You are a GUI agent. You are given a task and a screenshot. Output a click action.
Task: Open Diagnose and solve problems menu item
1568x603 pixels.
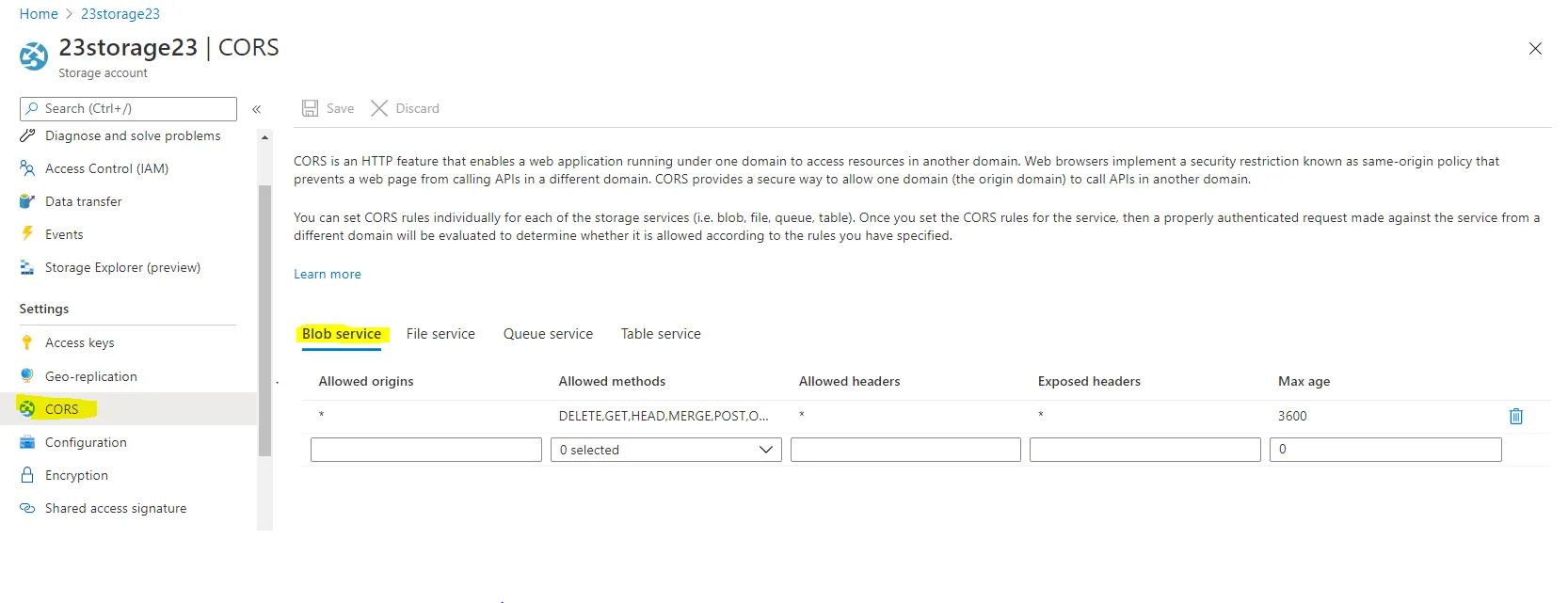pos(133,135)
